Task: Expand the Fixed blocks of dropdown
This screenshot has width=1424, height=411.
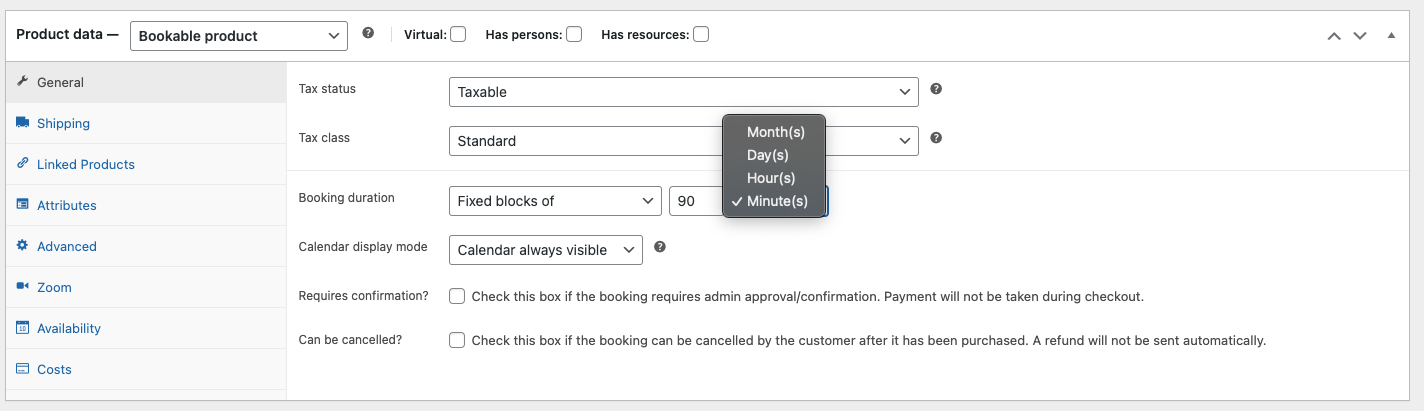Action: pos(555,200)
